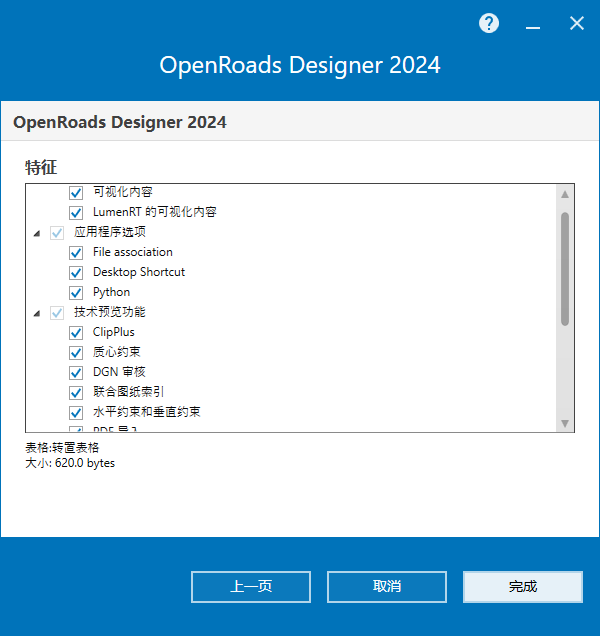Click the 表格:转置表格 description text
This screenshot has width=600, height=636.
pyautogui.click(x=62, y=448)
